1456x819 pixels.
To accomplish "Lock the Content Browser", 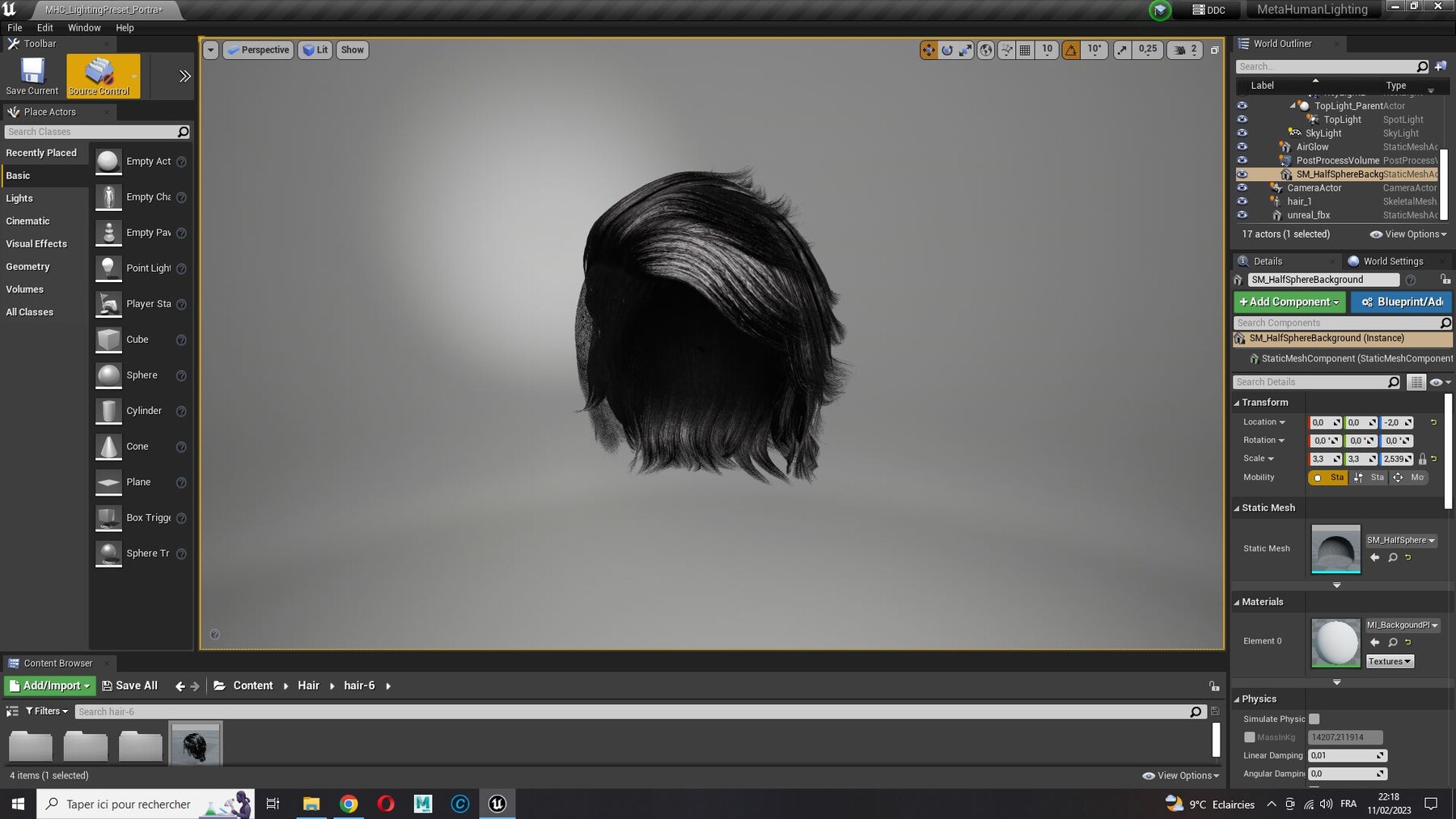I will pyautogui.click(x=1214, y=686).
